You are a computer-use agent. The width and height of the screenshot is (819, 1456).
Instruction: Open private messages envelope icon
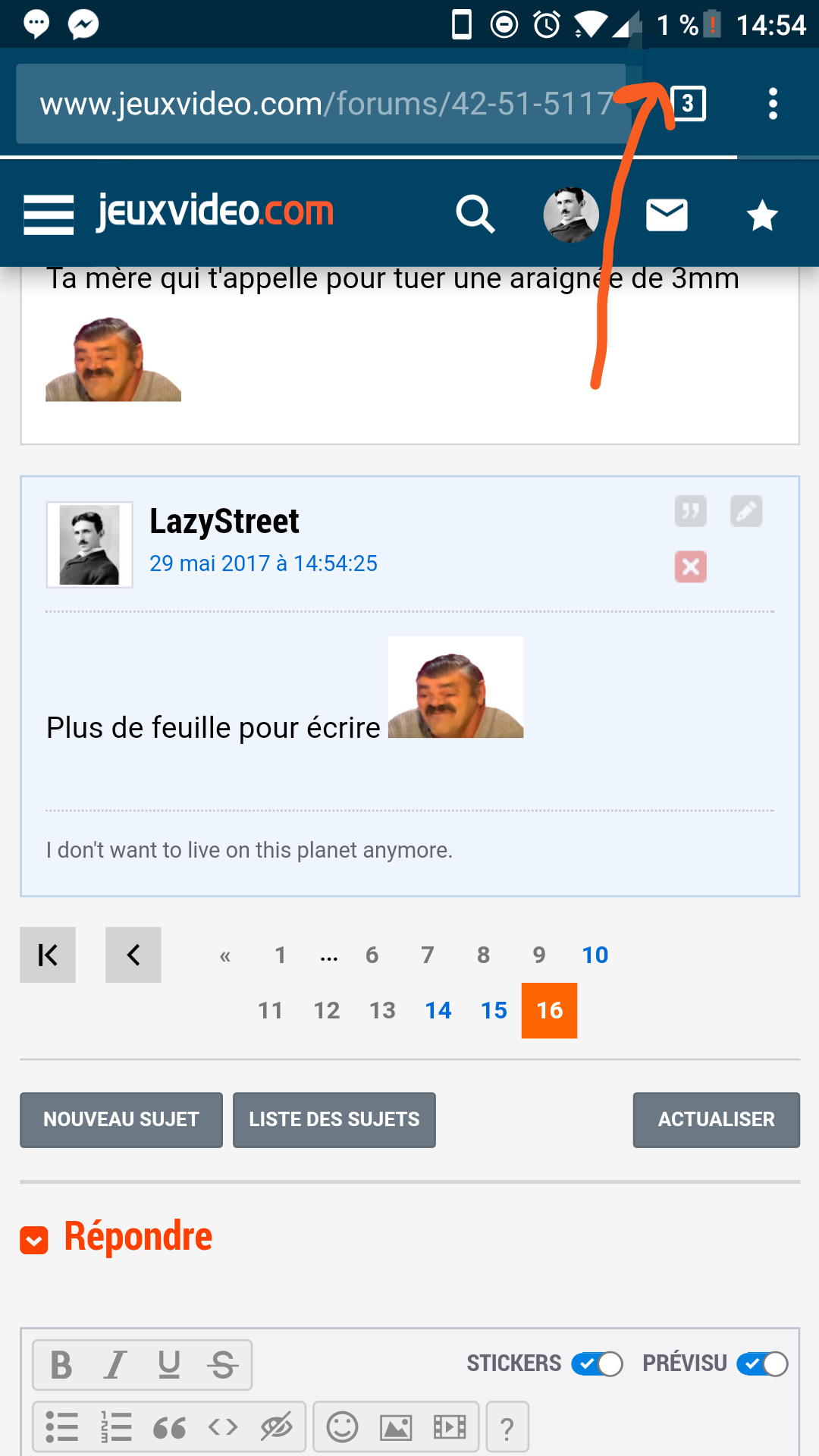[x=667, y=215]
